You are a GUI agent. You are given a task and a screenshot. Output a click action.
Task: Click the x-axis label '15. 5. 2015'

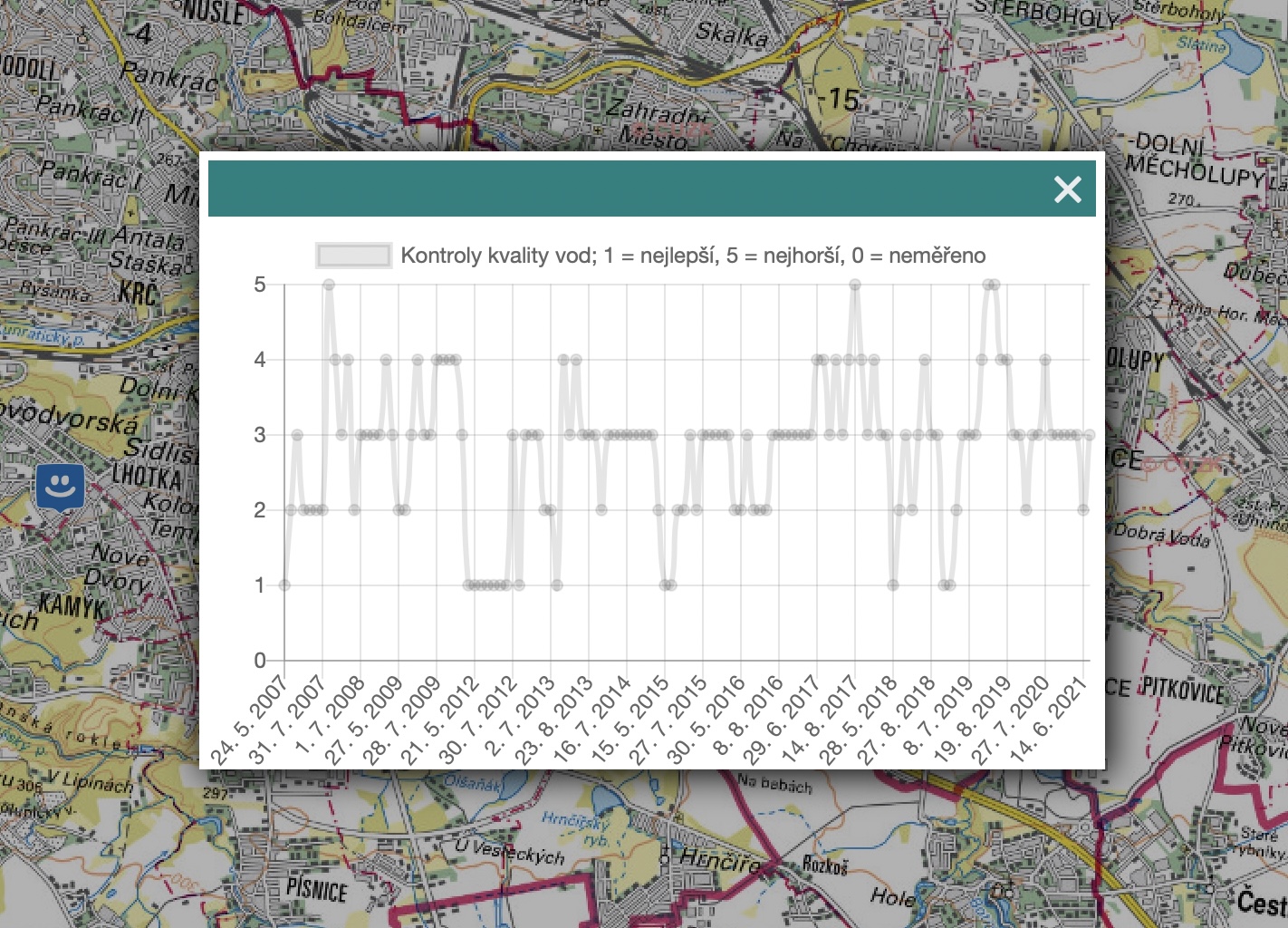[629, 720]
